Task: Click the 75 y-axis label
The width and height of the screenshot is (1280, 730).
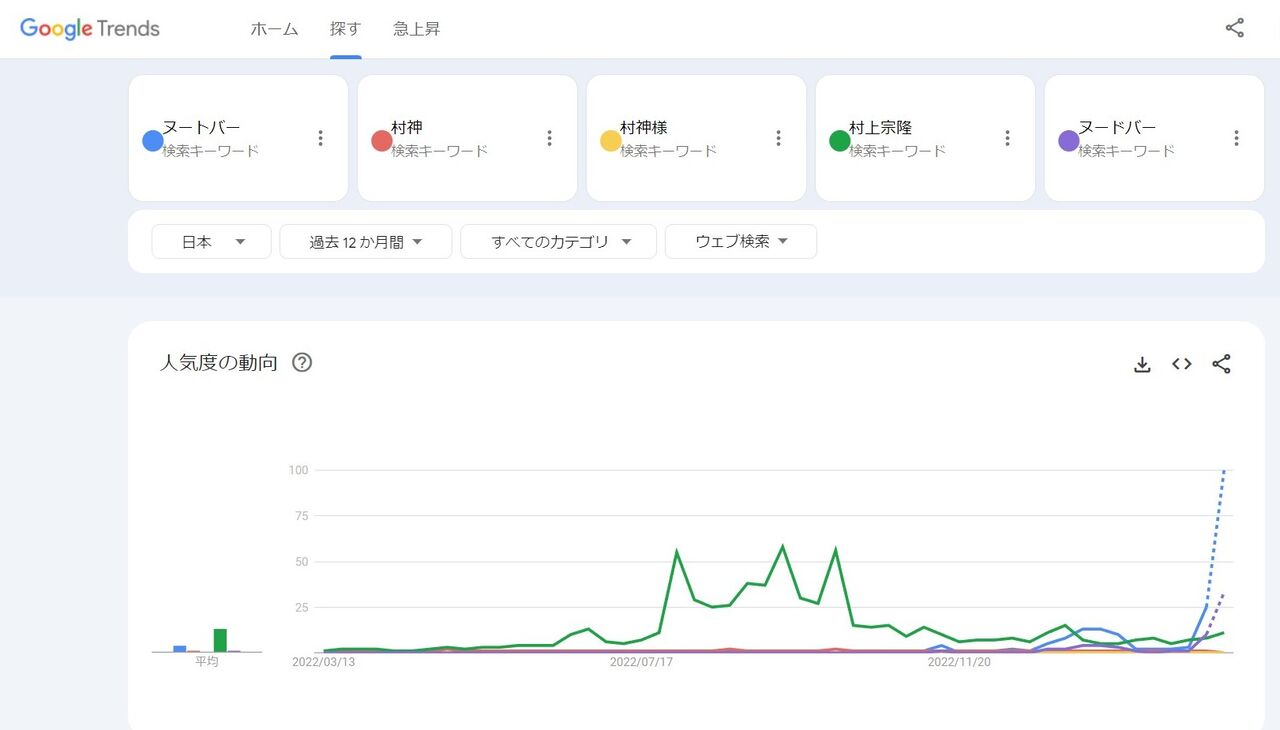Action: click(x=301, y=516)
